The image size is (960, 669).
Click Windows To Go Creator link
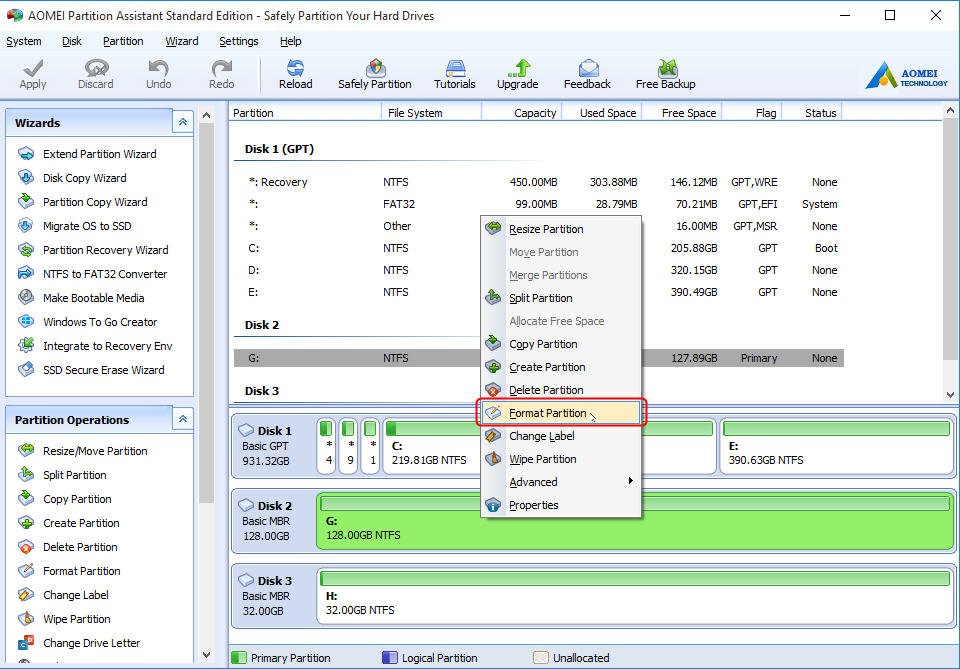click(100, 322)
